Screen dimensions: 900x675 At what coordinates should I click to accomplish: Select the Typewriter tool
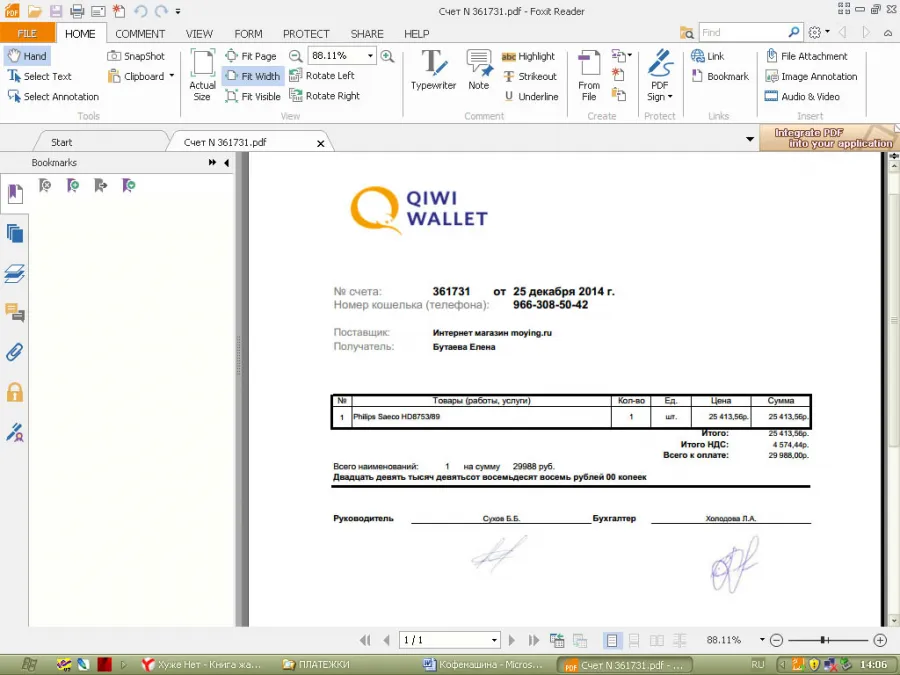(x=433, y=70)
